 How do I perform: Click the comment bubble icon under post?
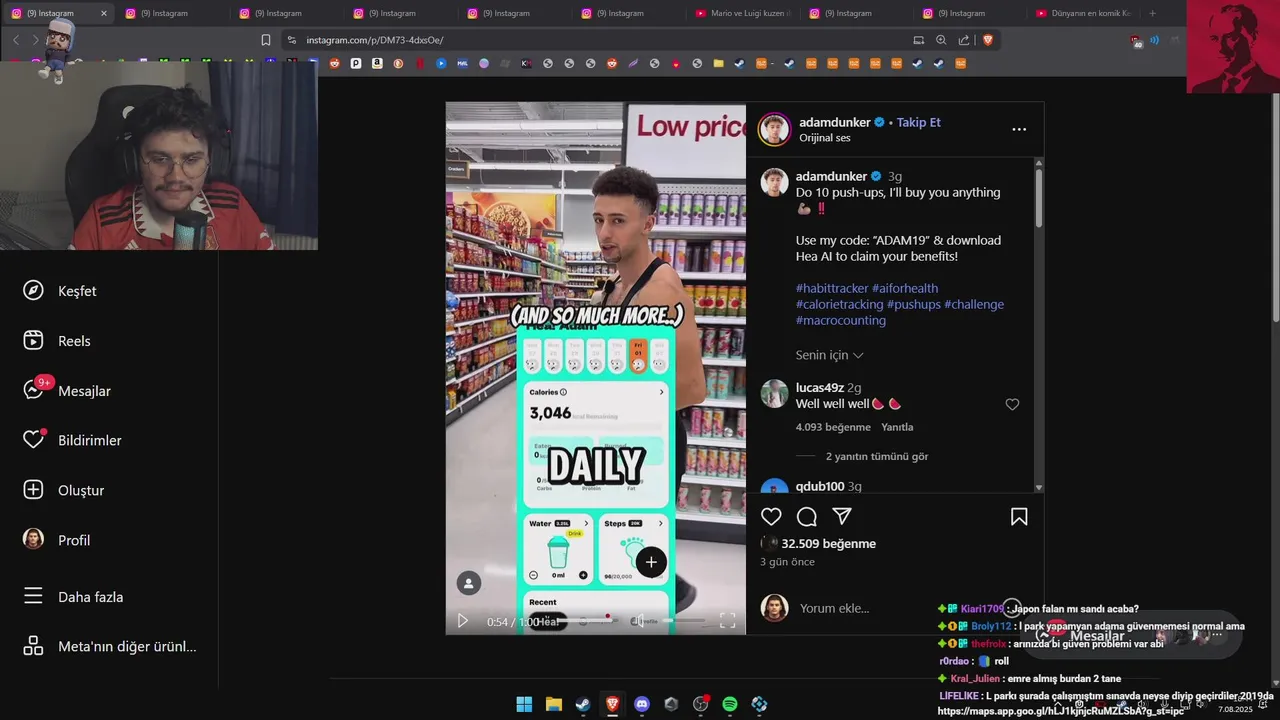click(807, 517)
